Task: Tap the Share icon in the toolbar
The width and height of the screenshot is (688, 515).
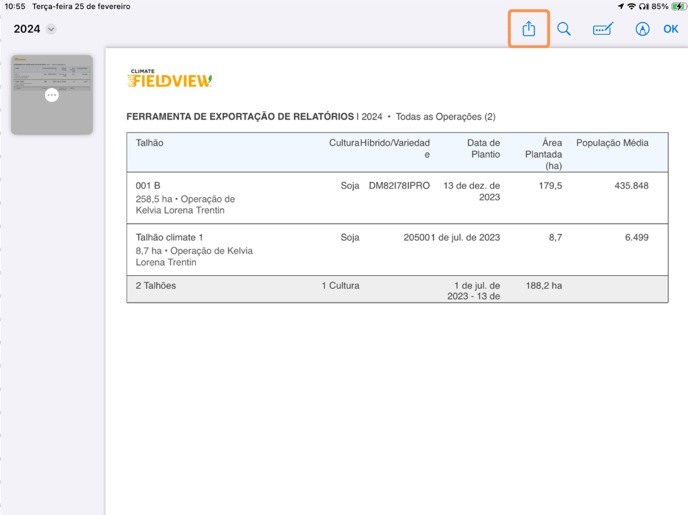Action: point(528,29)
